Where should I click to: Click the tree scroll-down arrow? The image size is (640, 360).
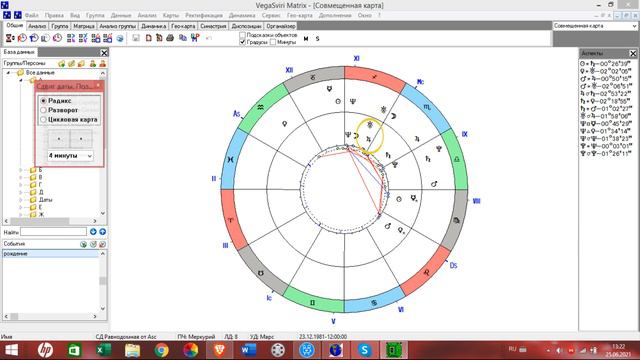pyautogui.click(x=102, y=213)
